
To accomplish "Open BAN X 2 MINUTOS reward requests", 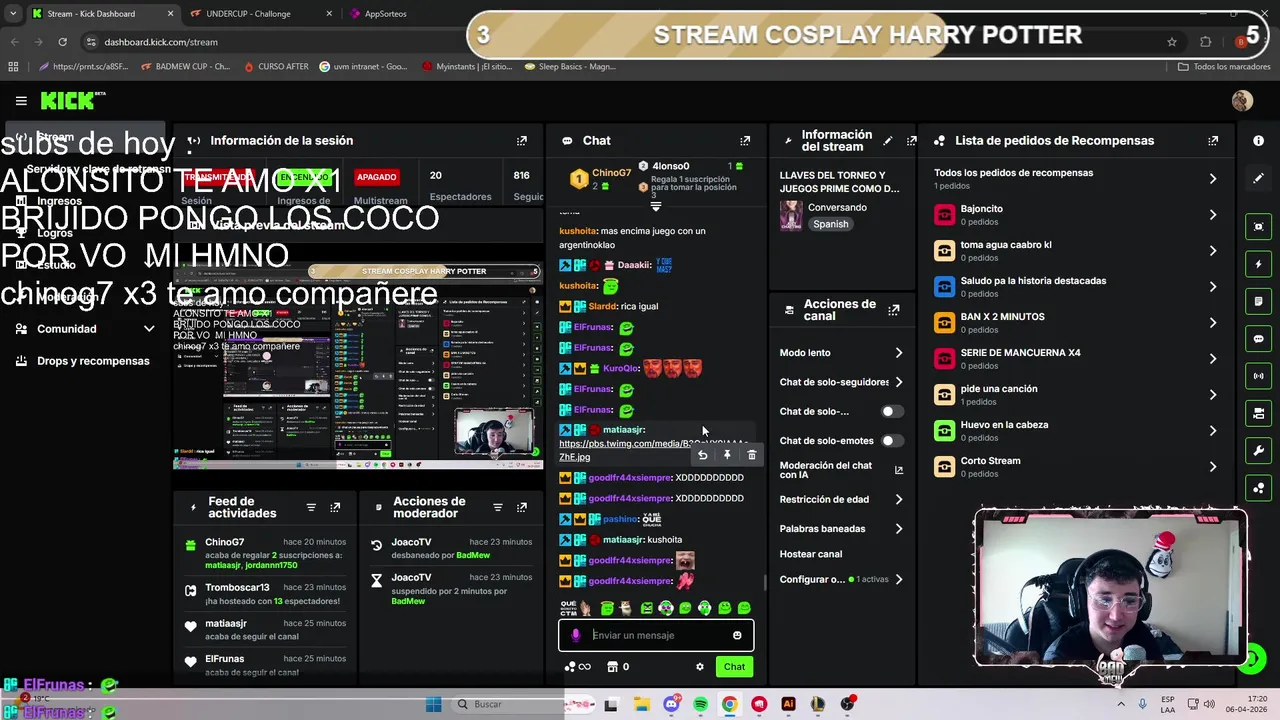I will [1076, 323].
